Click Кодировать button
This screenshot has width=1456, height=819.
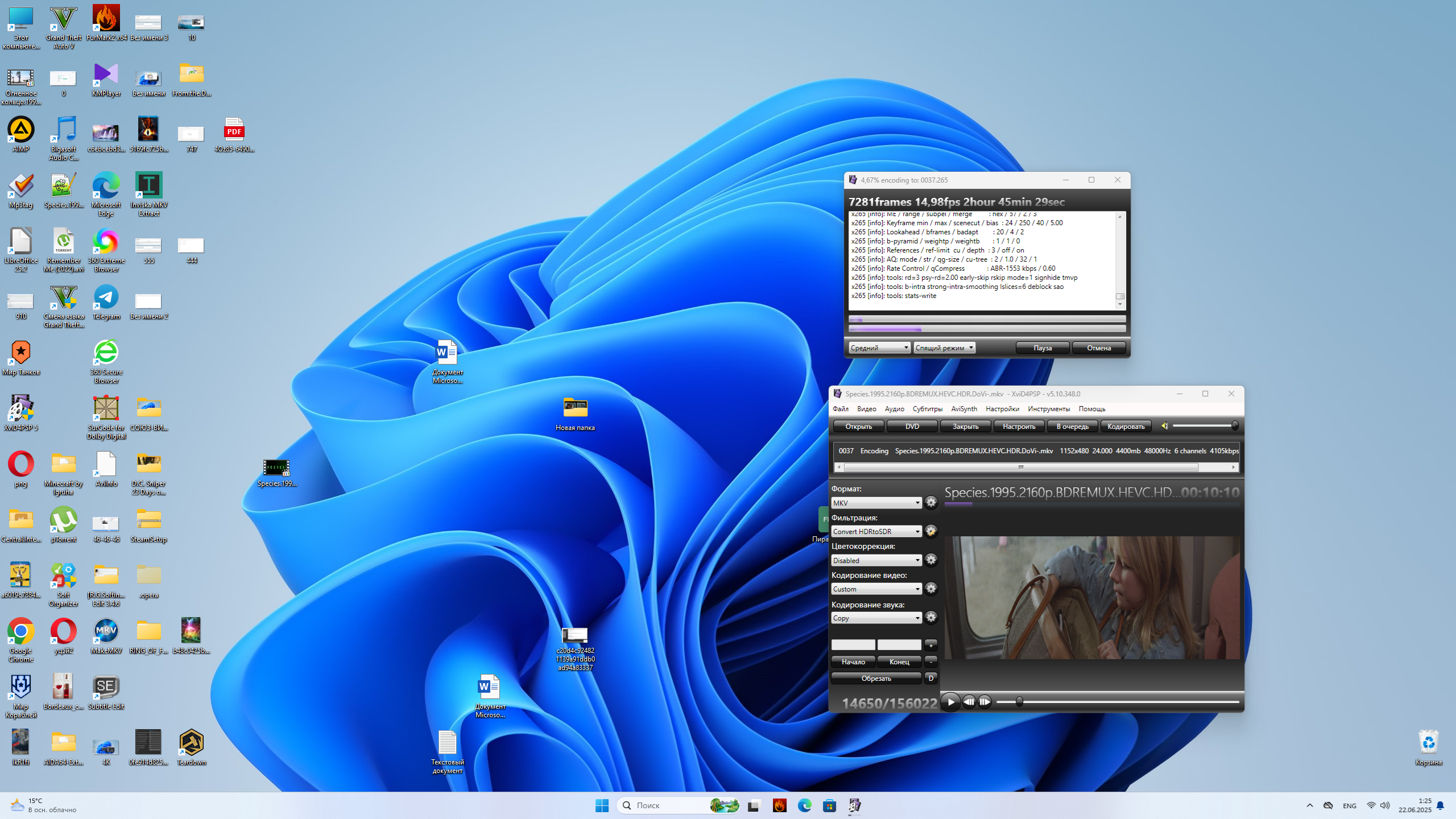pos(1126,426)
